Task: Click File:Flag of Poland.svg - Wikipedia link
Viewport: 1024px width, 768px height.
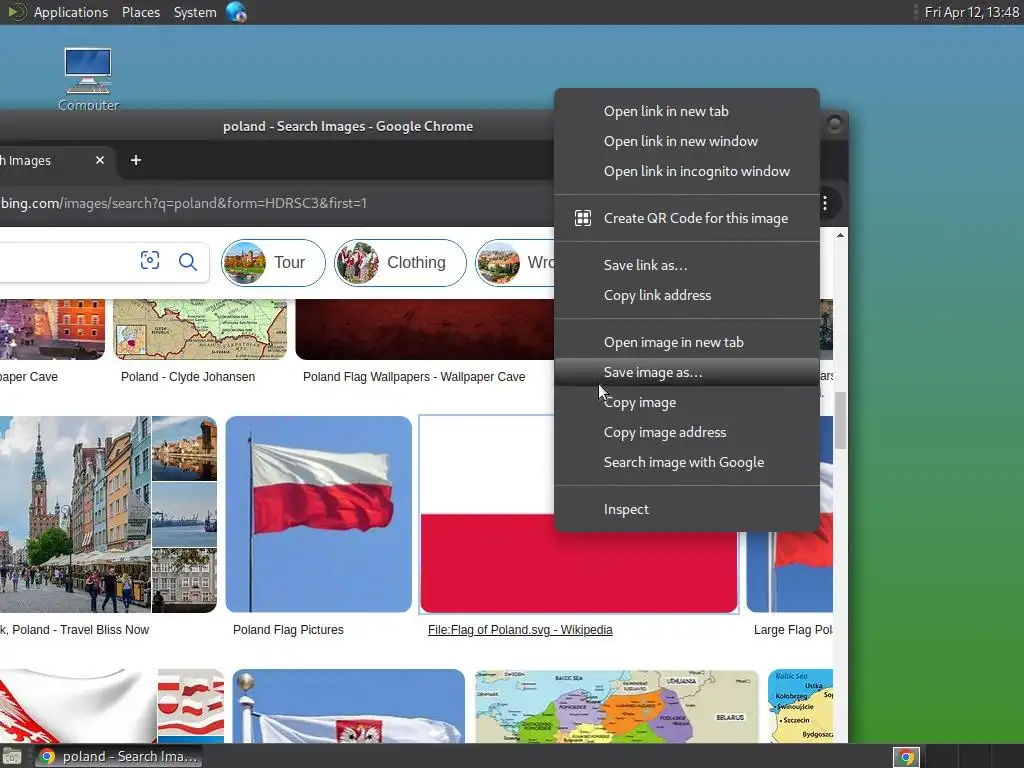Action: (x=520, y=630)
